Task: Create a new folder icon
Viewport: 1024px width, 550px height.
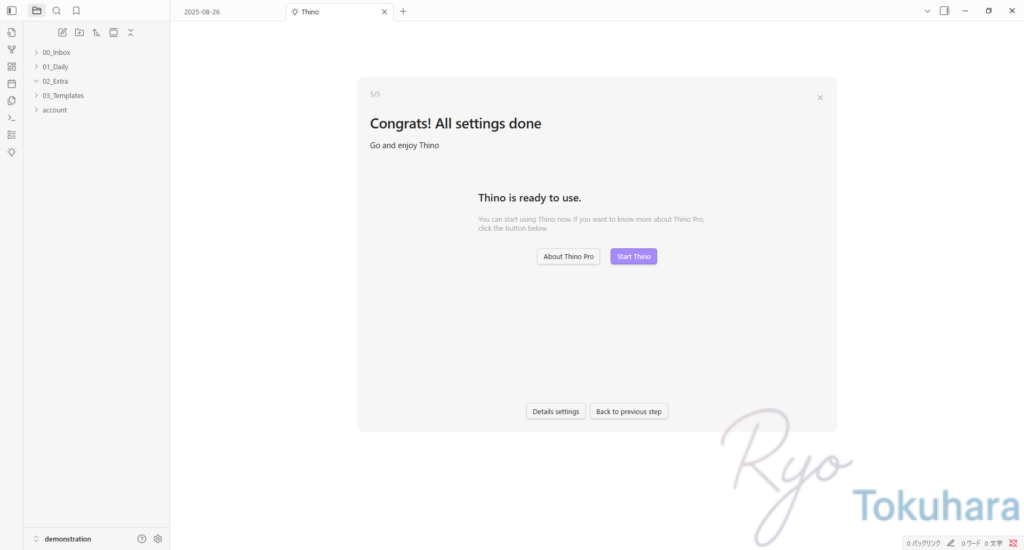Action: click(79, 32)
